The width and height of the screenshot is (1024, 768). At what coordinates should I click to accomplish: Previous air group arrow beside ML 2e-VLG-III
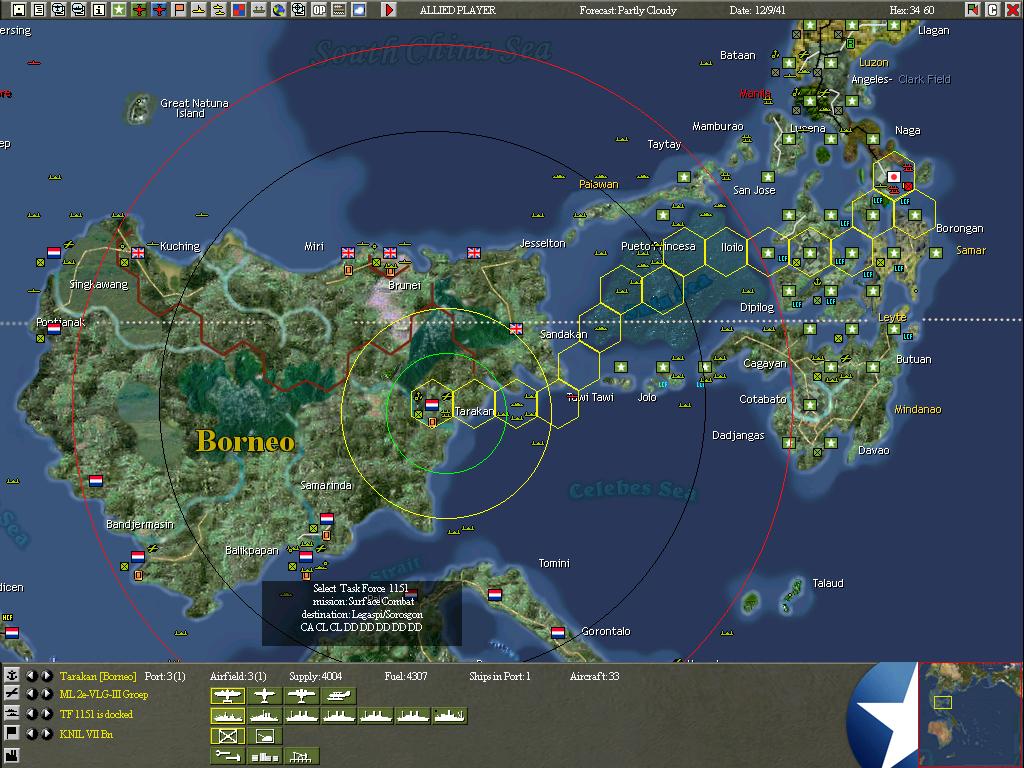(31, 694)
